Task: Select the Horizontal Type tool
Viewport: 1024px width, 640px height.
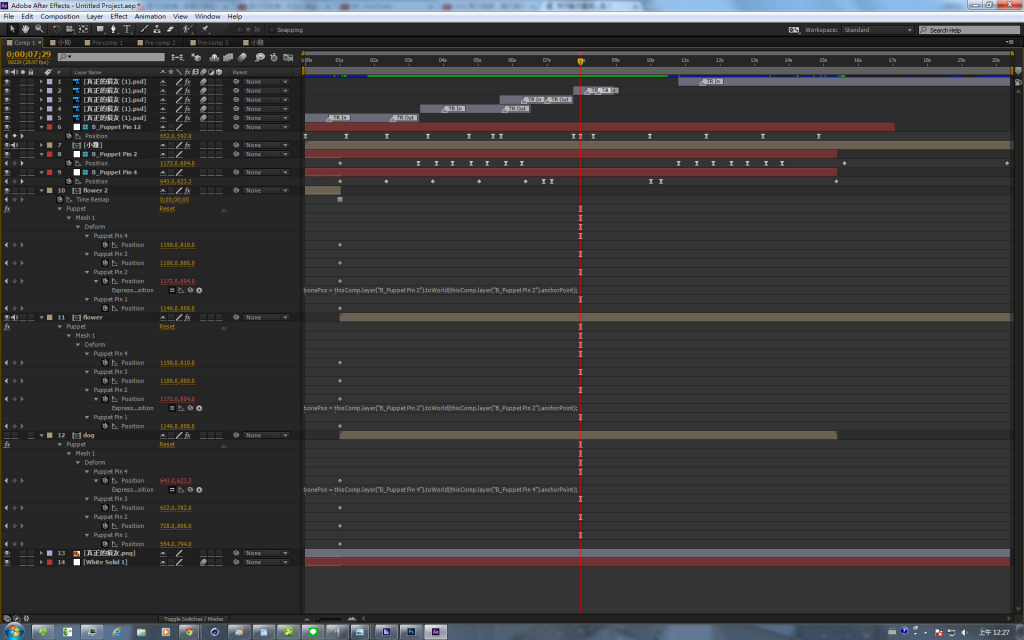Action: pyautogui.click(x=128, y=30)
